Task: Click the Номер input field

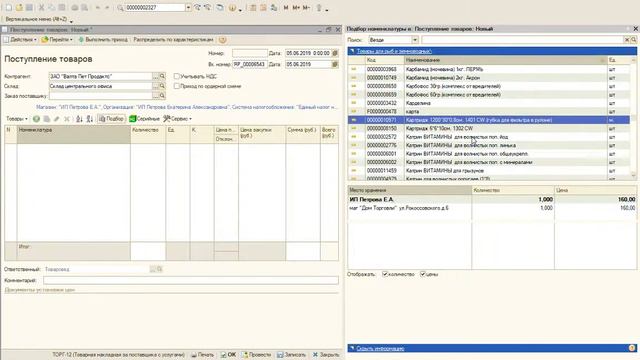Action: click(x=250, y=53)
